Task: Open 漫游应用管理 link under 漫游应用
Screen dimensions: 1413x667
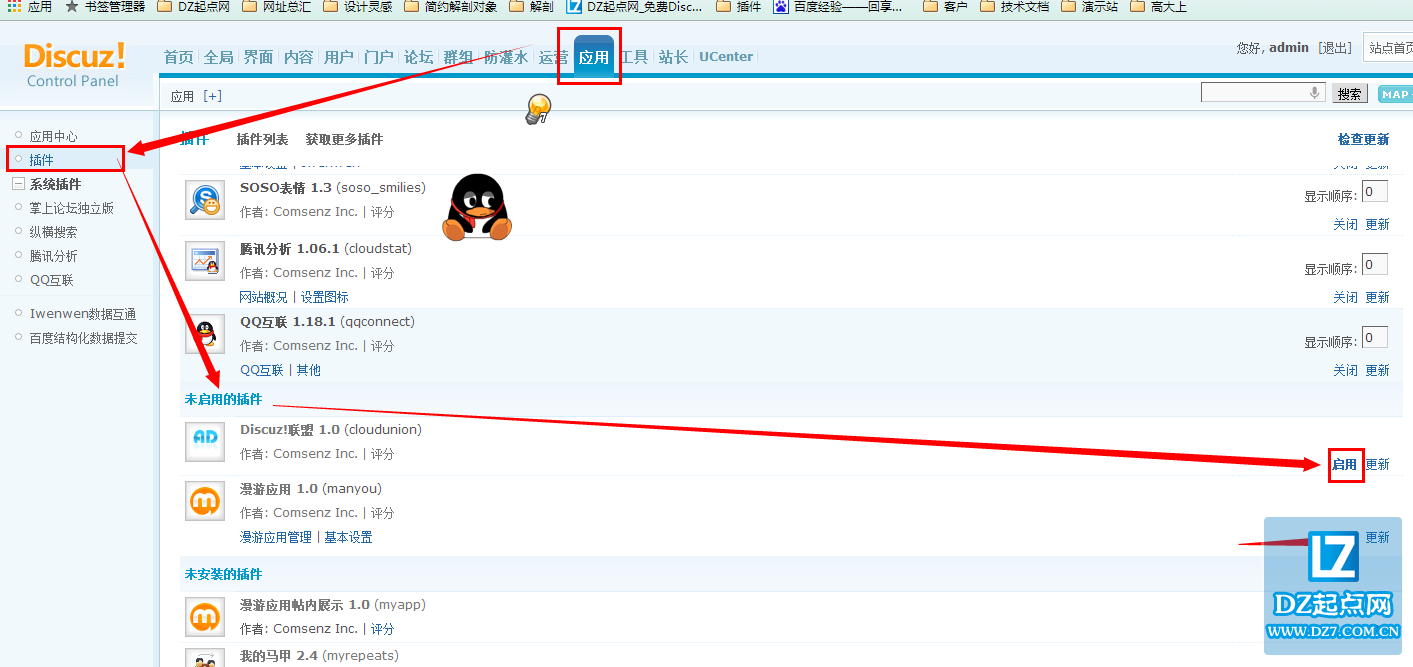Action: [x=276, y=537]
